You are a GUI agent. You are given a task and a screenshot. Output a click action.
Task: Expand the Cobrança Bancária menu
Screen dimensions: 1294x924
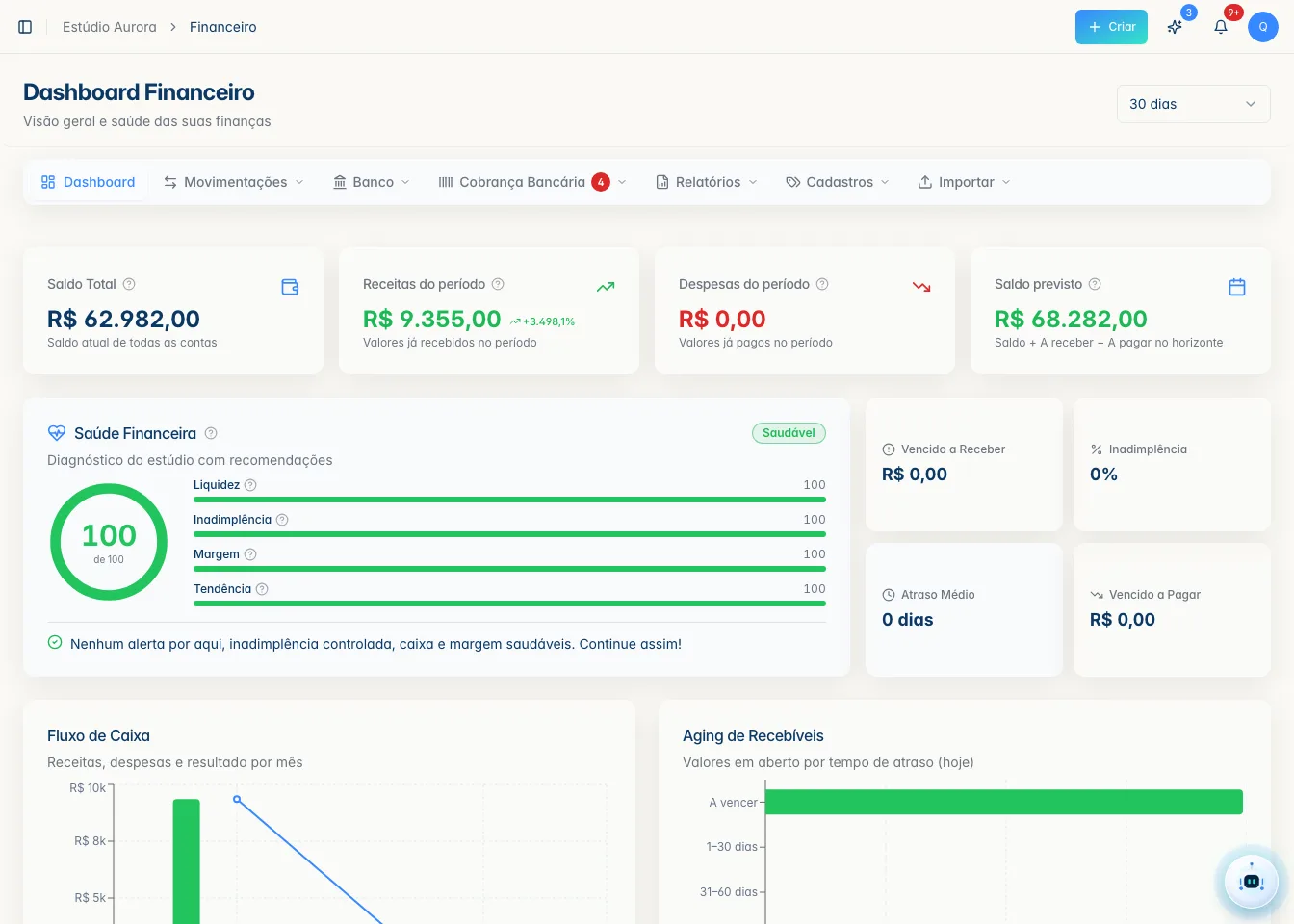(x=532, y=182)
